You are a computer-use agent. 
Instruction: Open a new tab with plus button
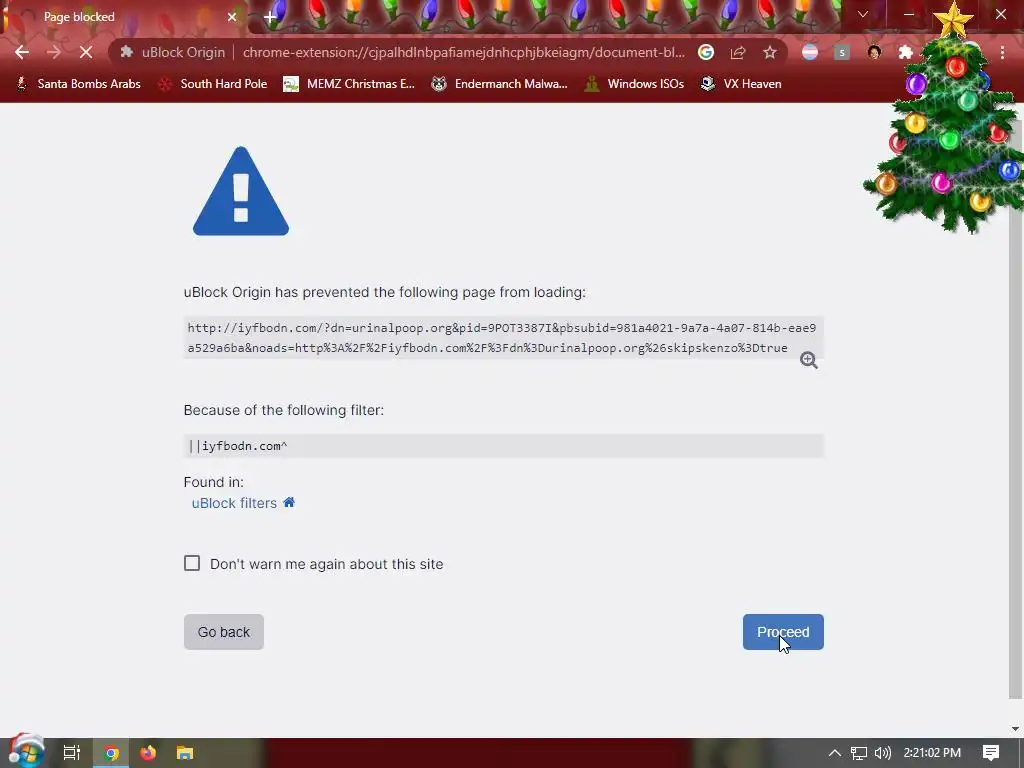[270, 17]
